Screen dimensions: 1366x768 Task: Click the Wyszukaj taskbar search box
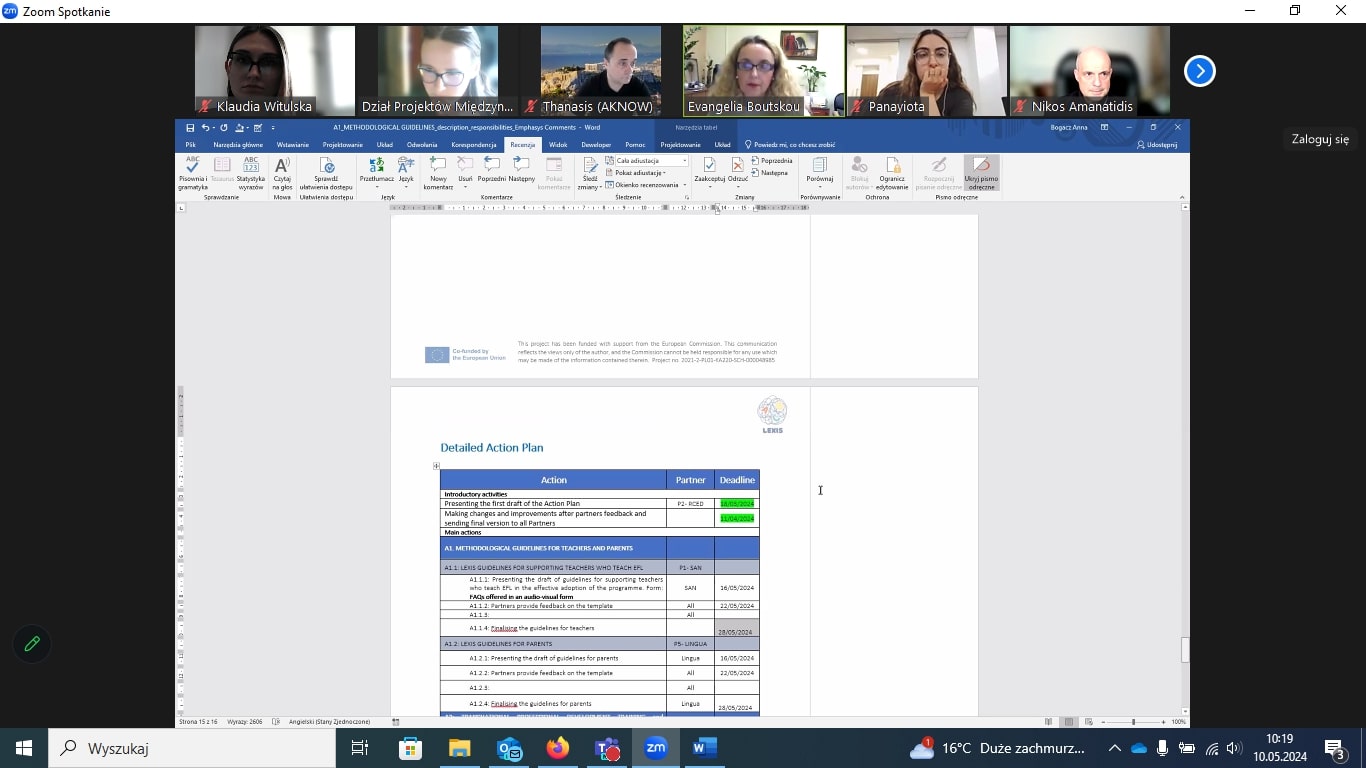[192, 748]
